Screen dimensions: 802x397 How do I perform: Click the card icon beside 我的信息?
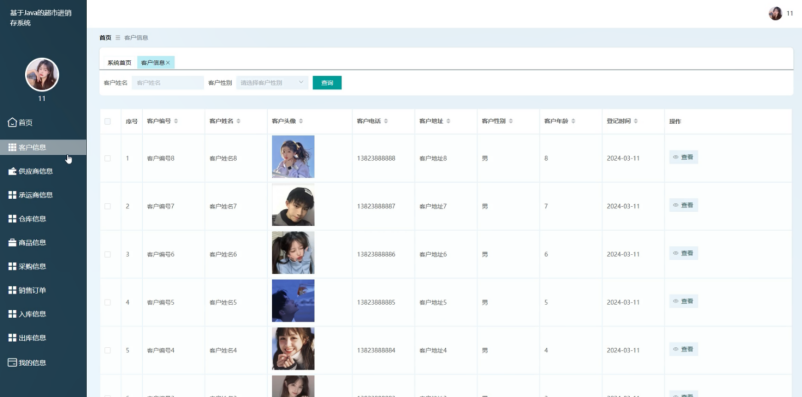[12, 362]
